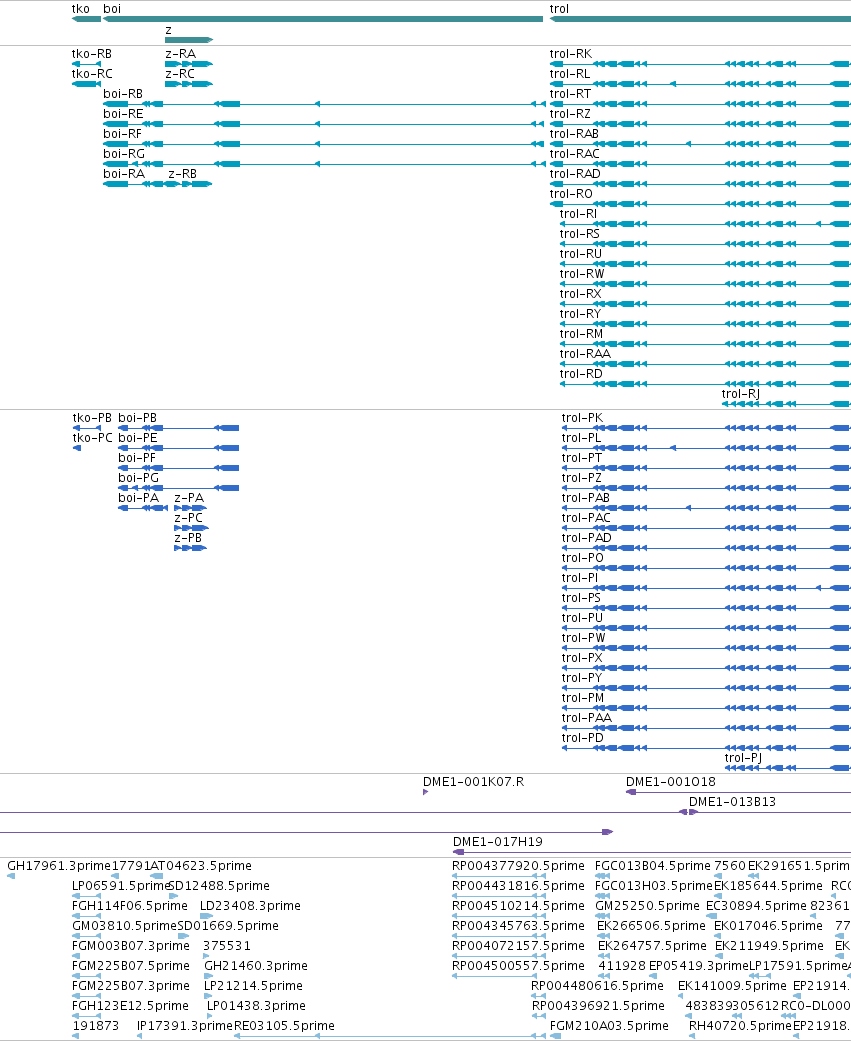Select EST RP004500557.5prime
Image resolution: width=851 pixels, height=1041 pixels.
tap(518, 966)
